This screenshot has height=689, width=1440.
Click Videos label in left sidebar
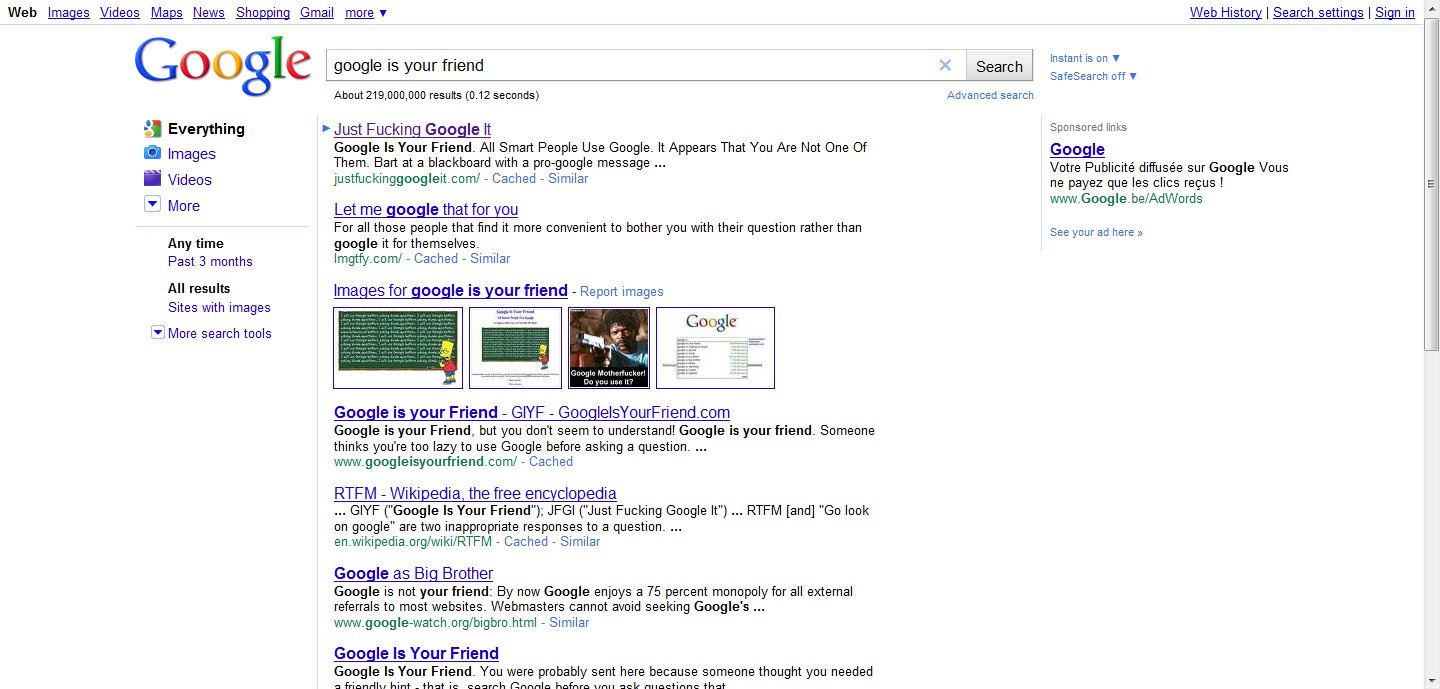tap(190, 180)
